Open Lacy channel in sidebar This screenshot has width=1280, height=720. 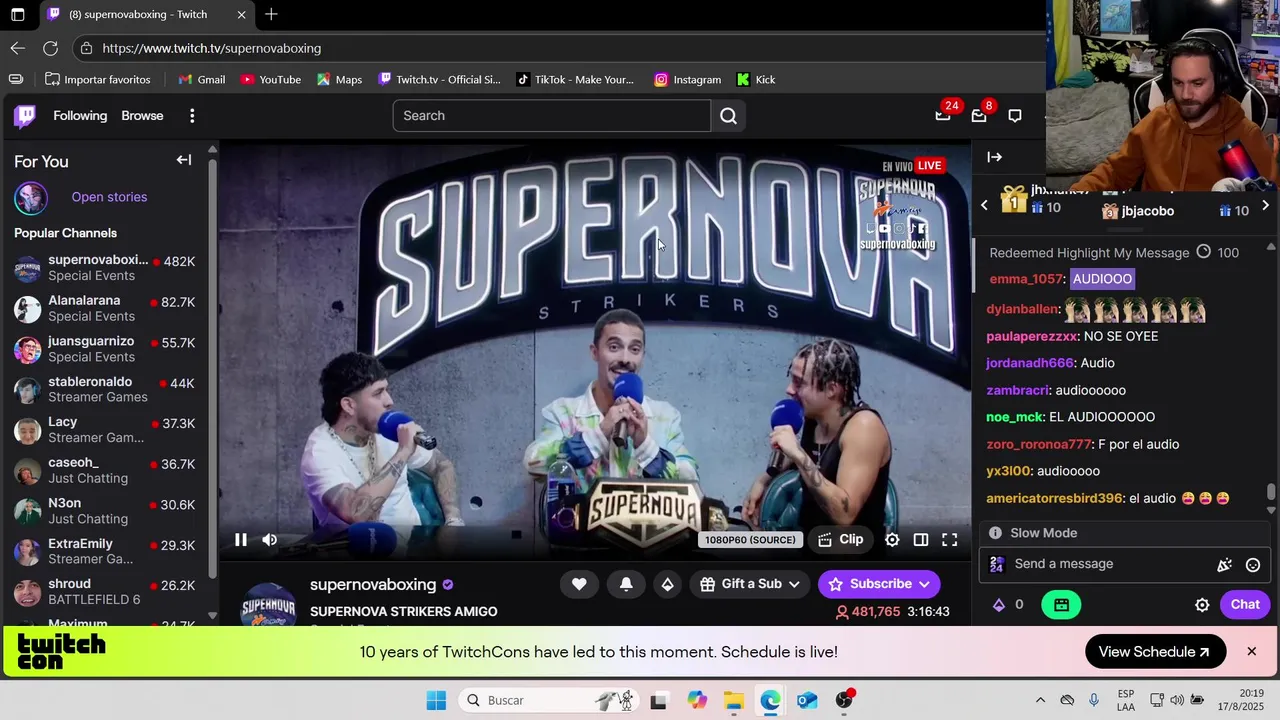click(105, 430)
